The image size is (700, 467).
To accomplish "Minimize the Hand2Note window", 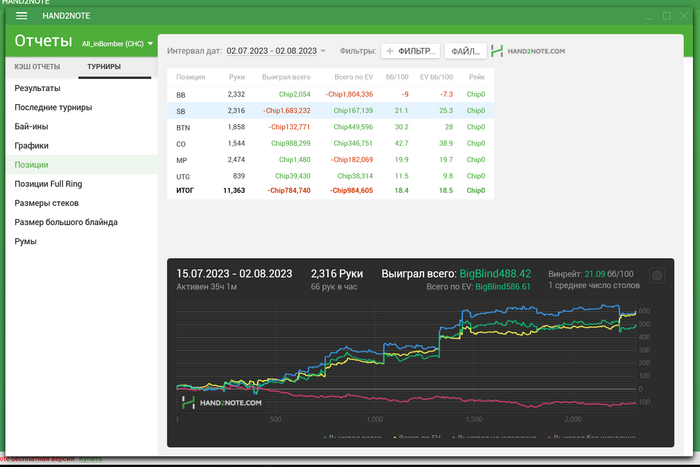I will pos(649,16).
